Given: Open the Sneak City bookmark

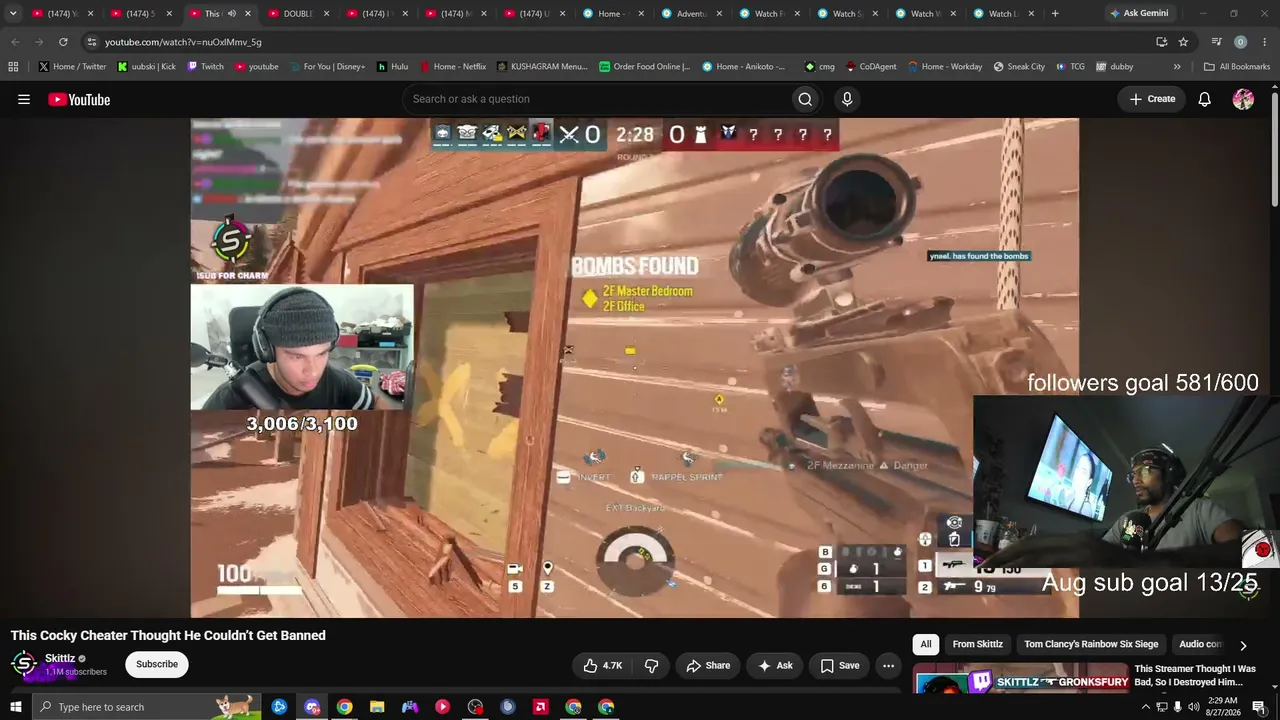Looking at the screenshot, I should (x=1019, y=67).
